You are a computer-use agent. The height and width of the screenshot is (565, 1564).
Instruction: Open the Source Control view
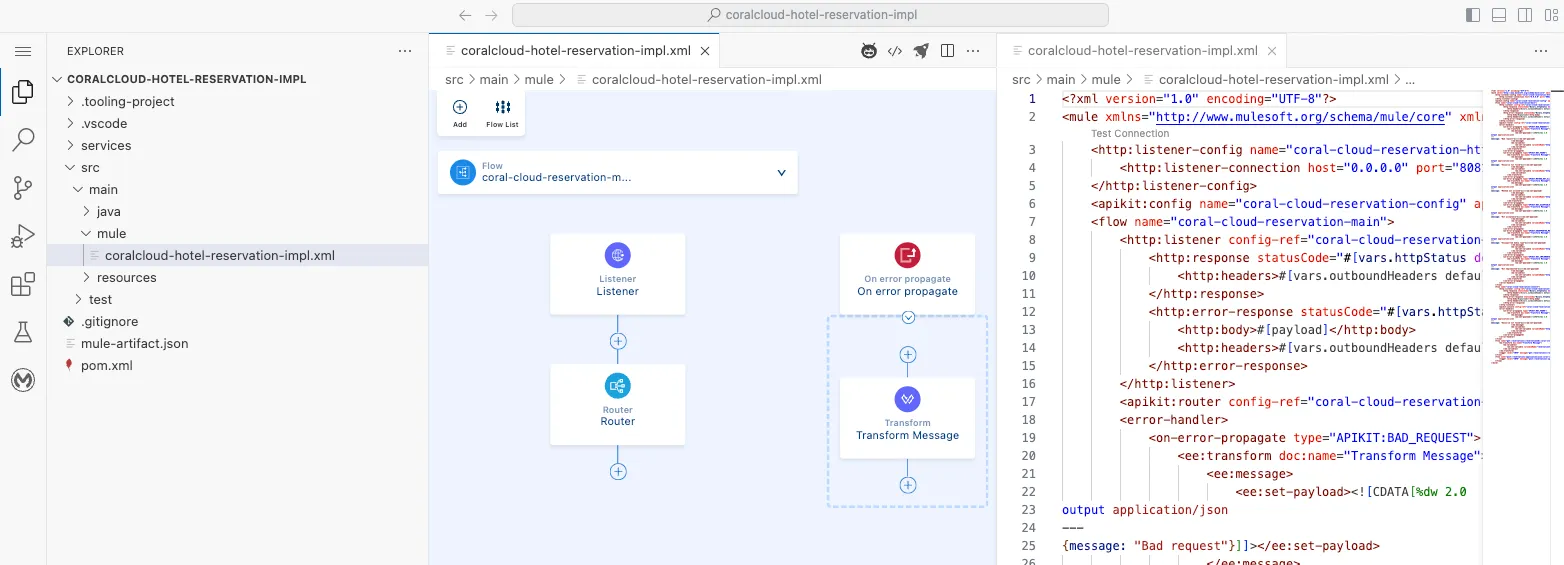coord(23,187)
